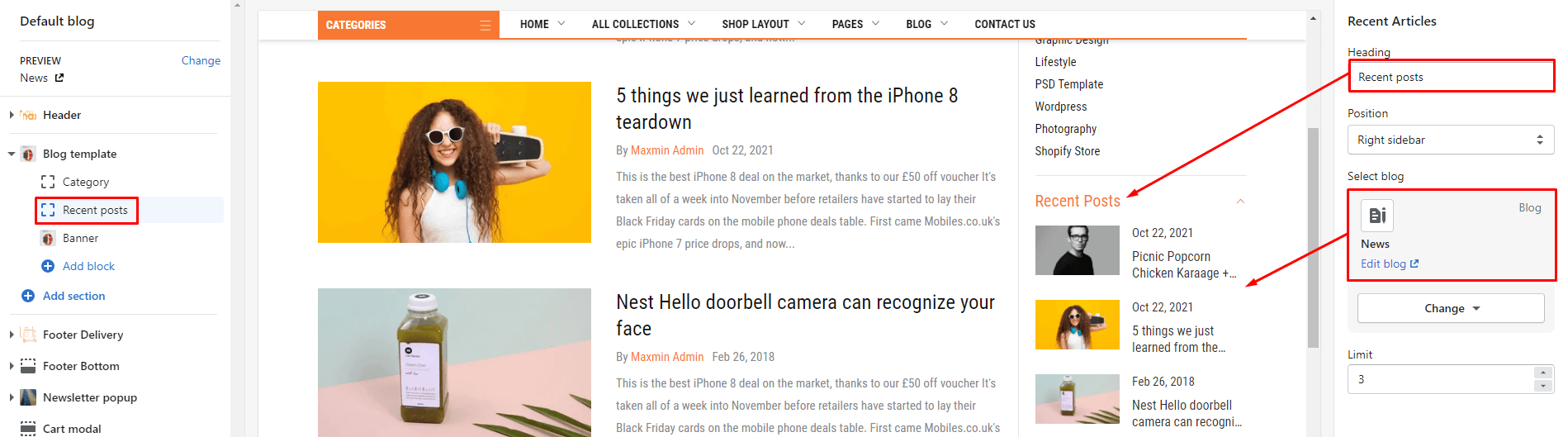1568x437 pixels.
Task: Click the Category block icon
Action: (48, 182)
